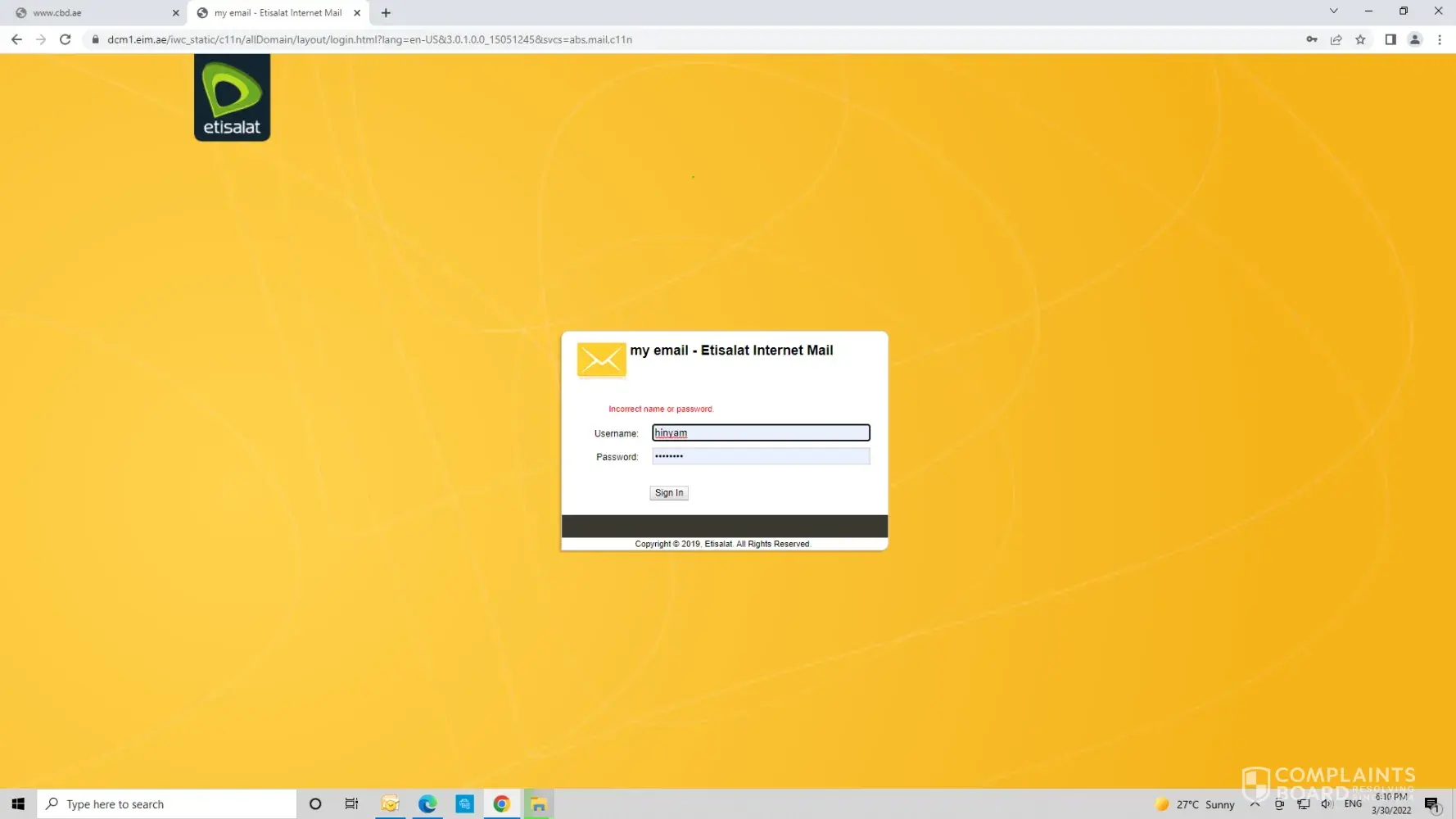The image size is (1456, 819).
Task: Show hidden system tray icons
Action: [1255, 804]
